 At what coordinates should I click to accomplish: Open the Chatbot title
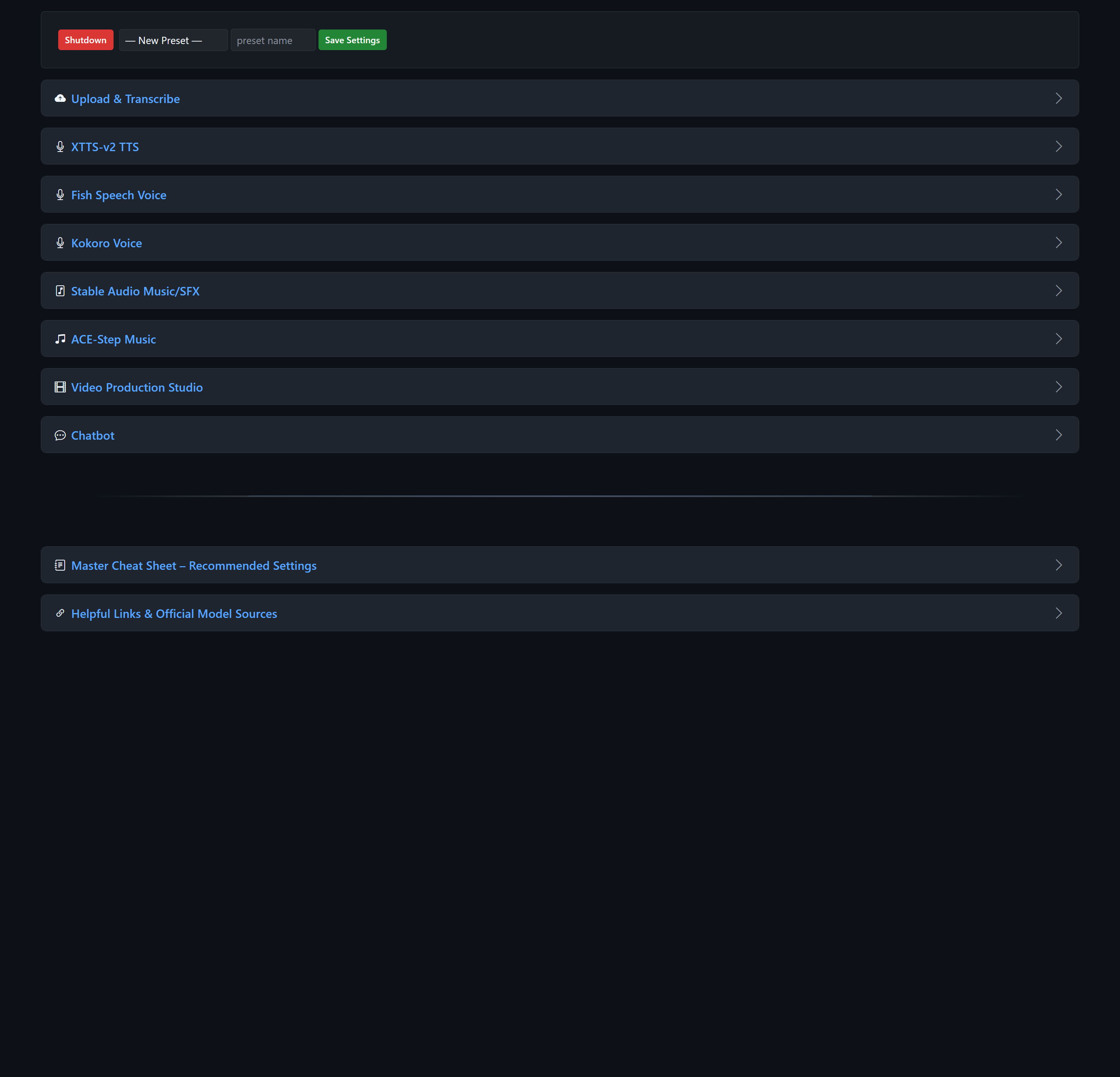tap(93, 435)
